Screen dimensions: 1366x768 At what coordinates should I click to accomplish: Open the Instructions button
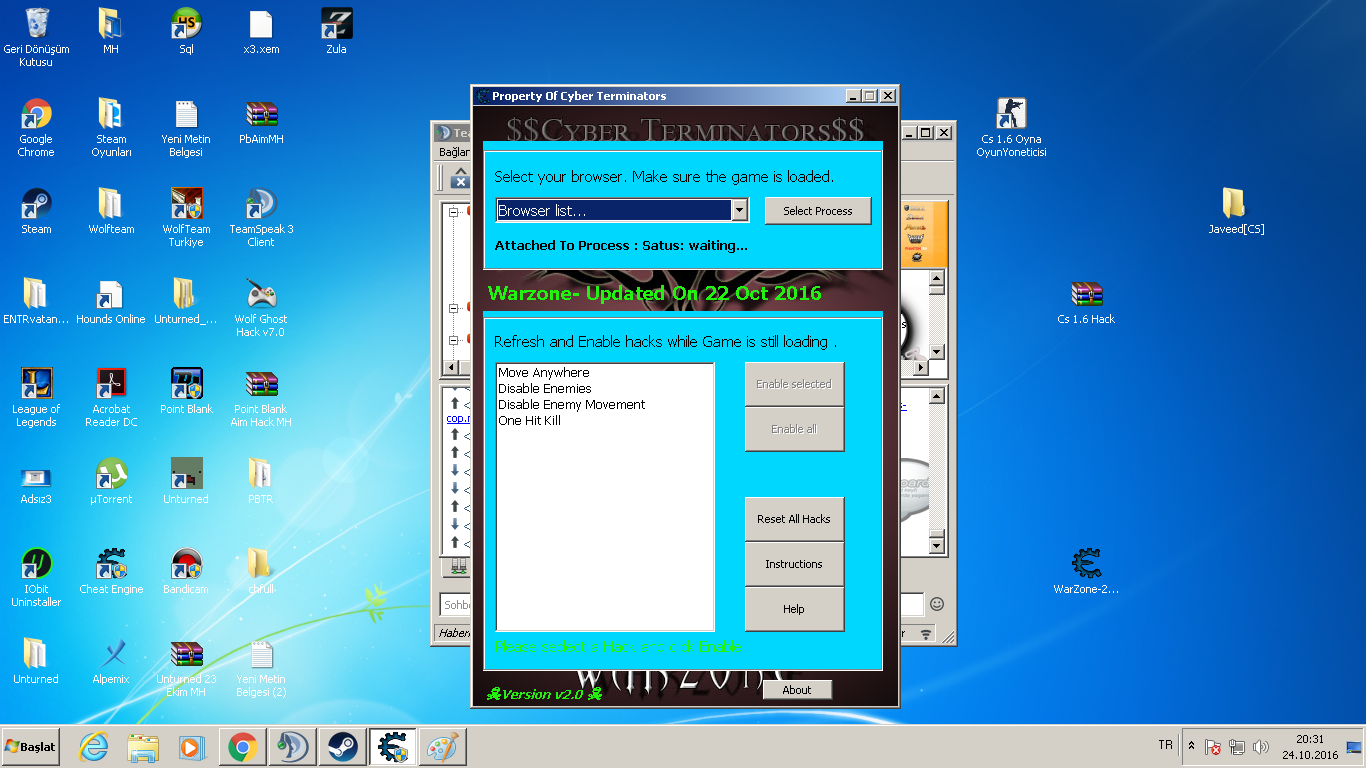794,564
